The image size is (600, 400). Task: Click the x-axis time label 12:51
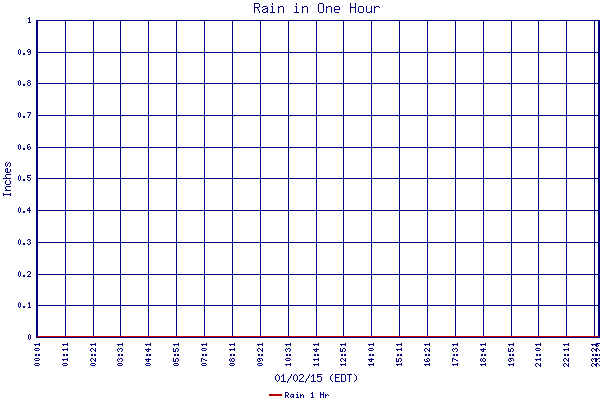[x=344, y=354]
